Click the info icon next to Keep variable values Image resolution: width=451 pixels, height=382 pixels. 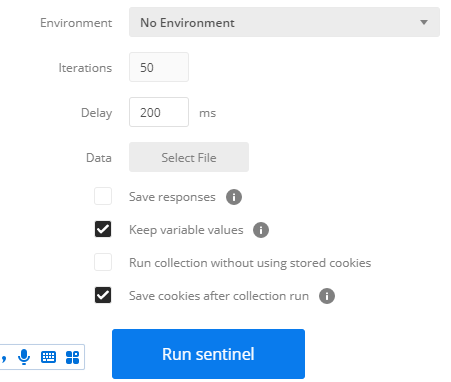click(x=261, y=230)
